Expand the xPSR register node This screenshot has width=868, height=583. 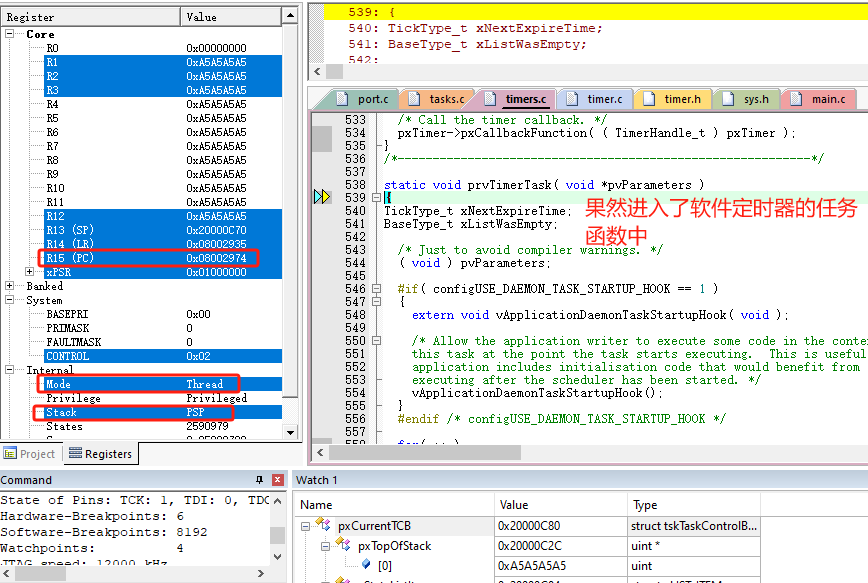coord(29,272)
